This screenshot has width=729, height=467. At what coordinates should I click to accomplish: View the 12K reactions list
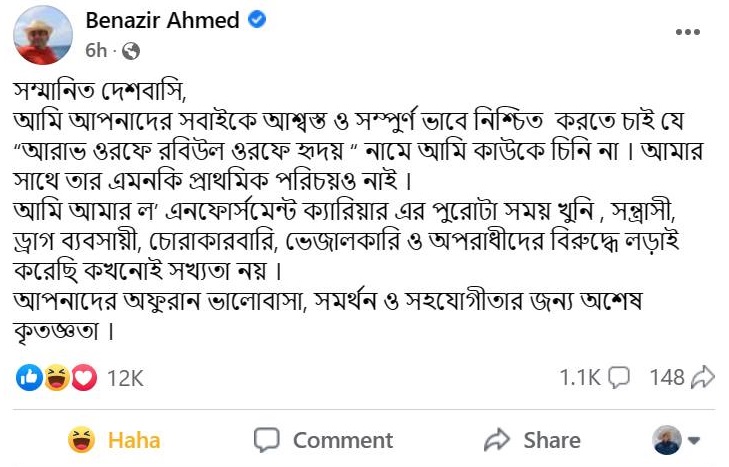point(126,377)
